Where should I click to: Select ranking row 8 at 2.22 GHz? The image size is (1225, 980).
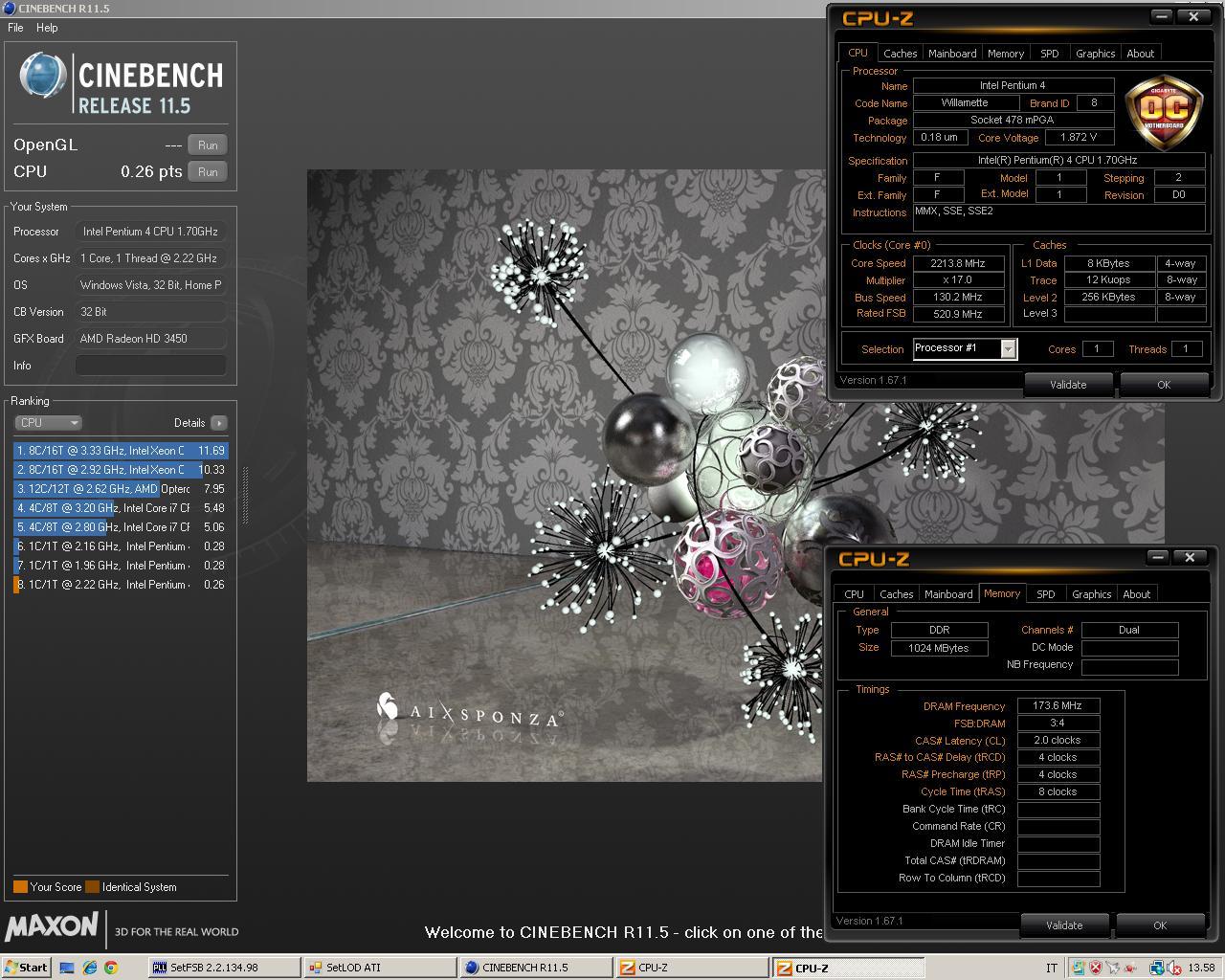122,585
